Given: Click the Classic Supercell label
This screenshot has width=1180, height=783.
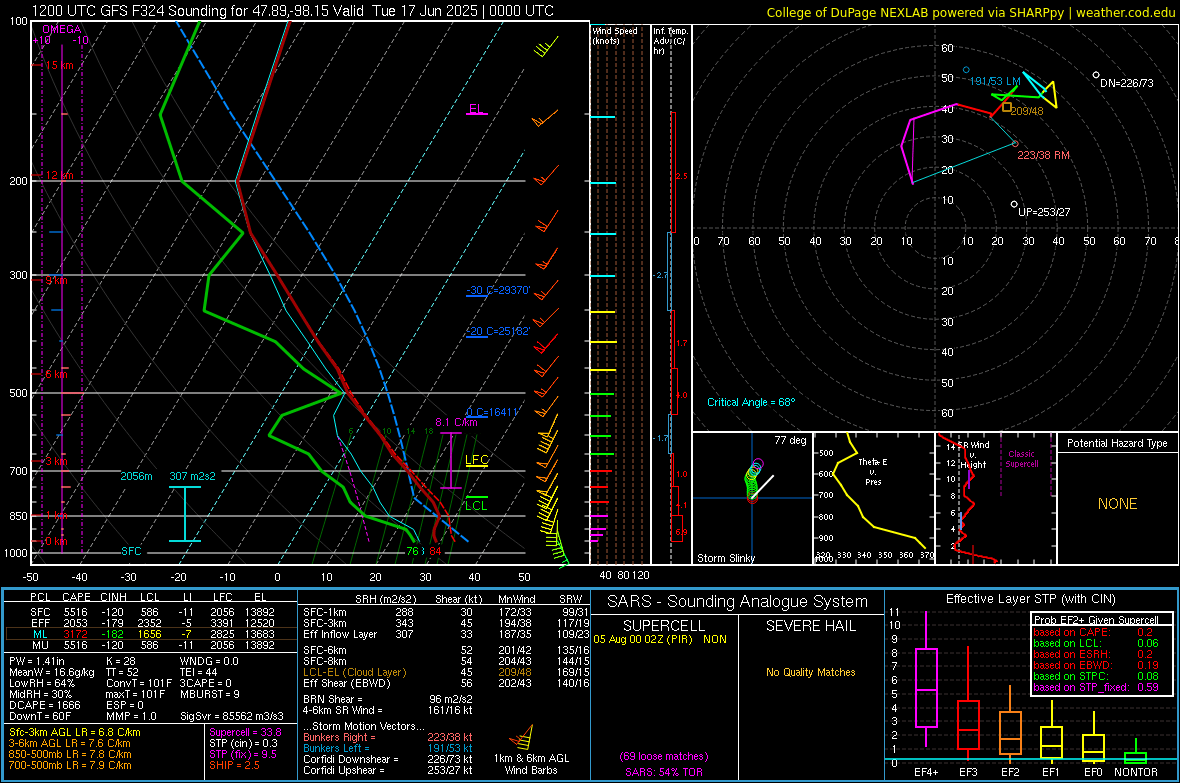Looking at the screenshot, I should 1022,459.
